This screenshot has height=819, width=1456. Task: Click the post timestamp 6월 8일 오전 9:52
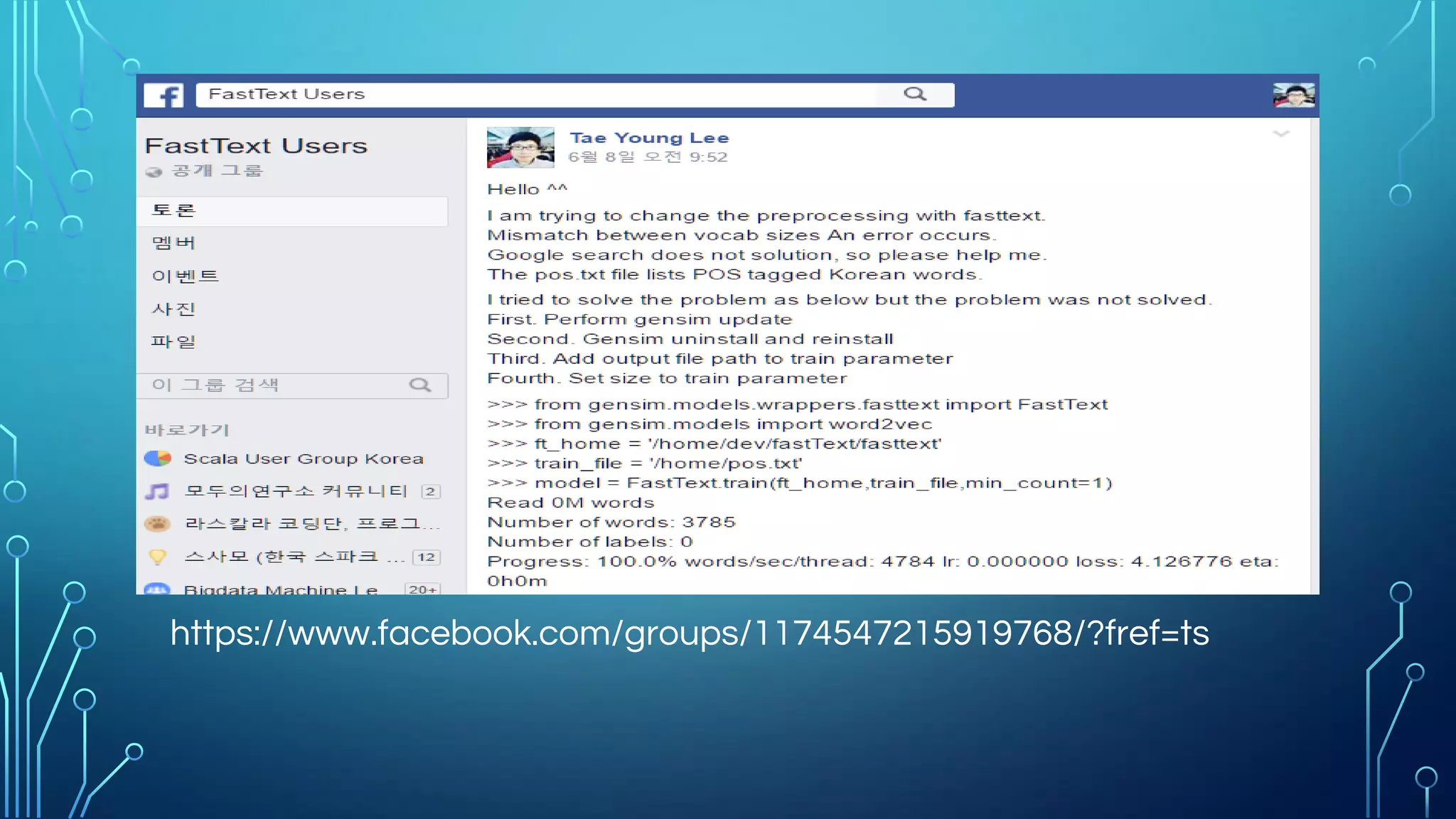tap(648, 157)
